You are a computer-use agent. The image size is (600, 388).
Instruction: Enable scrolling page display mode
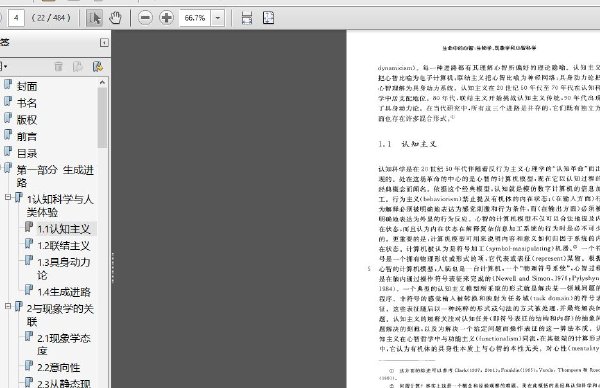coord(247,18)
